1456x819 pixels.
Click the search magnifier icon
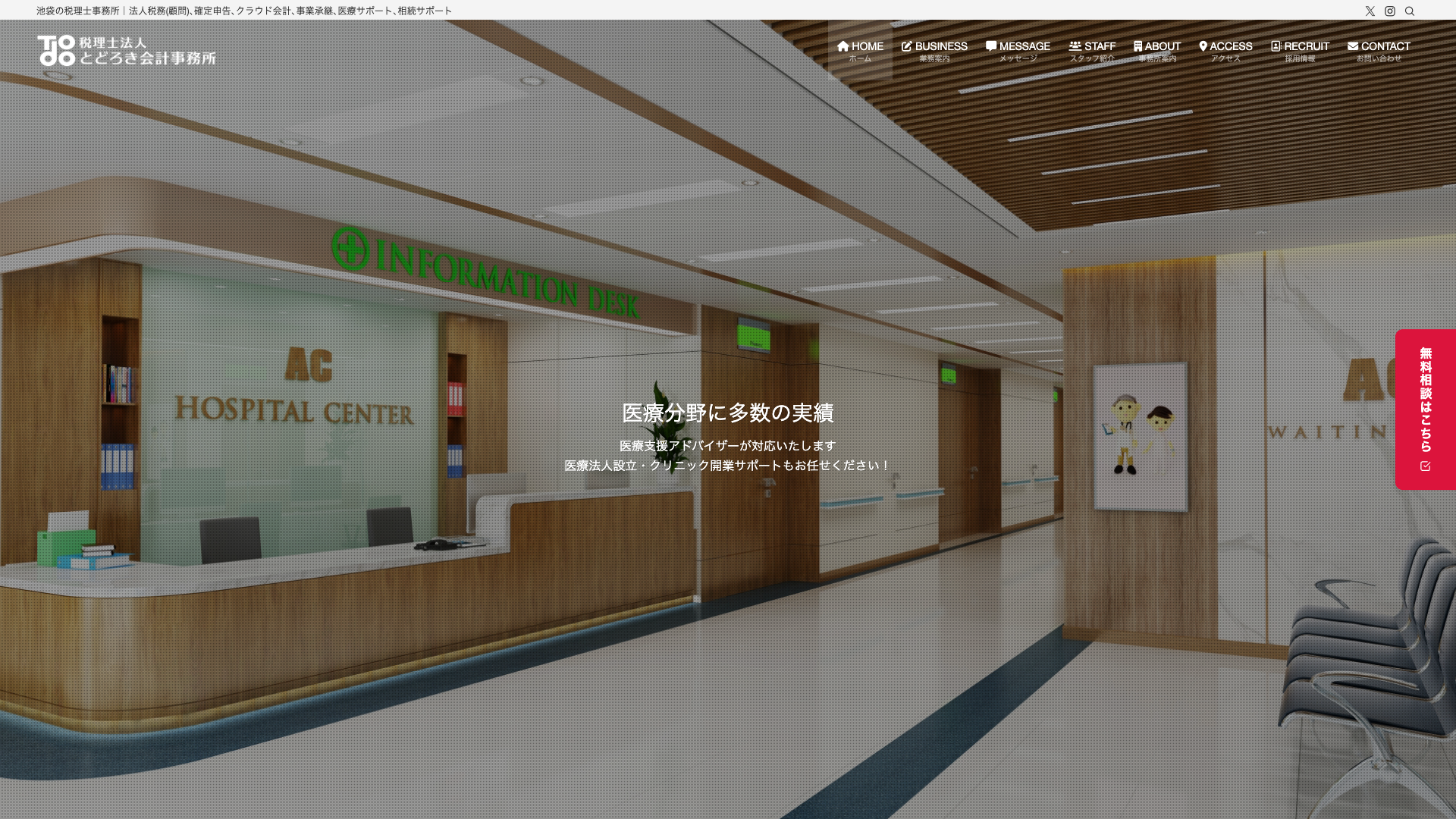[1409, 11]
